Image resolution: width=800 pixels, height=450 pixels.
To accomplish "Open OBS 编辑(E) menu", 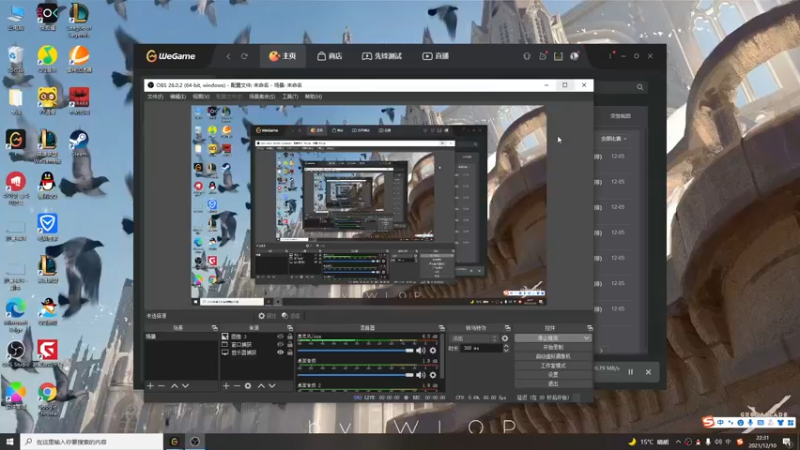I will [178, 96].
